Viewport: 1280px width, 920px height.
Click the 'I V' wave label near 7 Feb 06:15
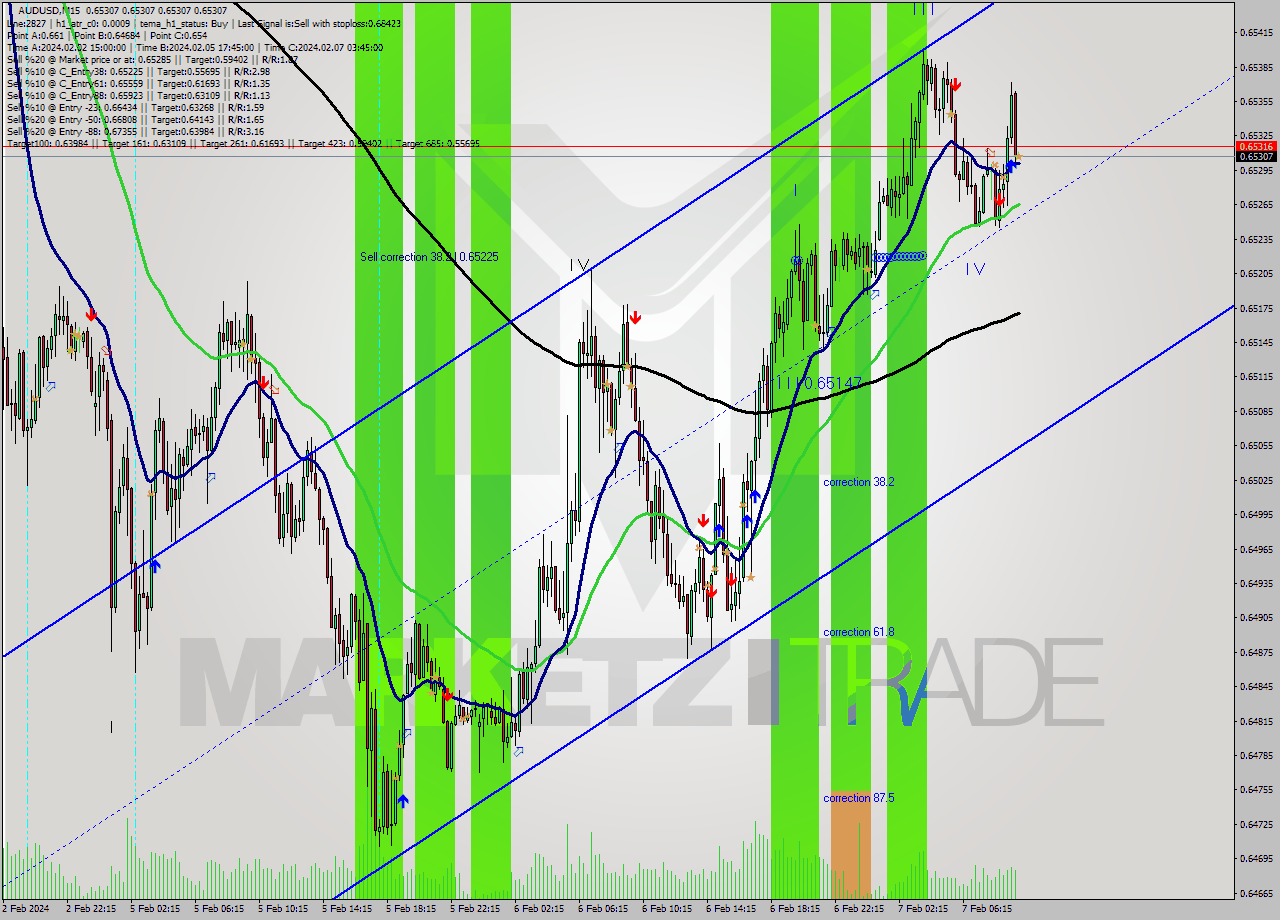tap(976, 268)
